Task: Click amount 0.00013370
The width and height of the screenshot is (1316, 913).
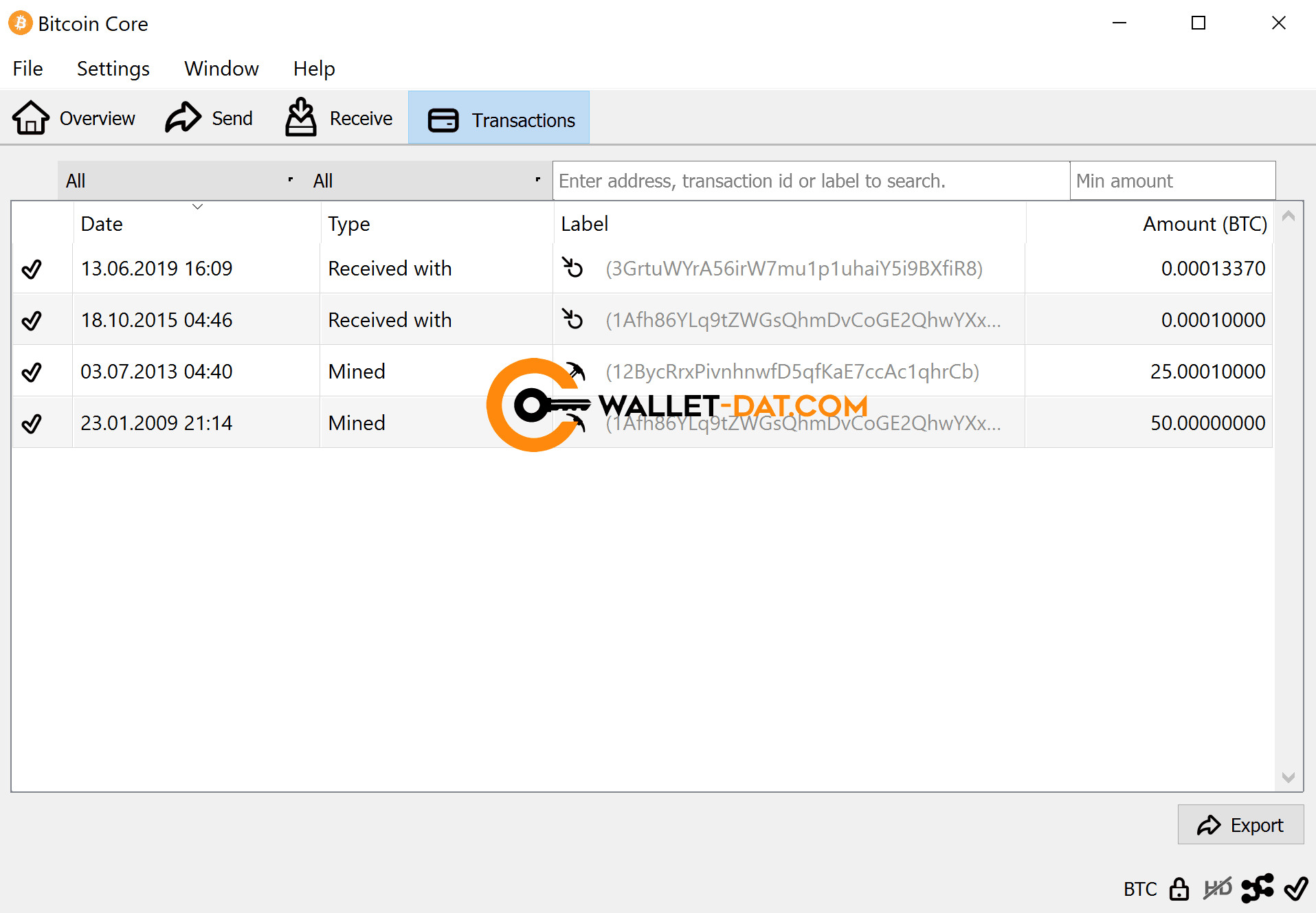Action: pyautogui.click(x=1213, y=269)
